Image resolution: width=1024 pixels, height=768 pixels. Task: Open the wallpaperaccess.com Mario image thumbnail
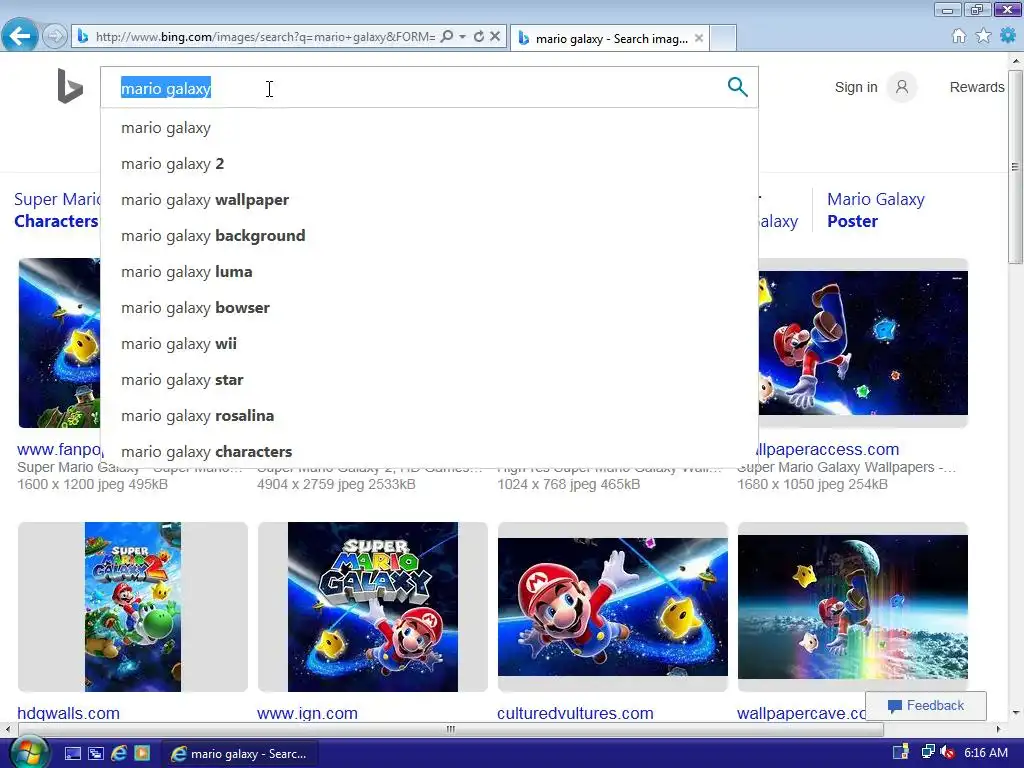pos(863,343)
